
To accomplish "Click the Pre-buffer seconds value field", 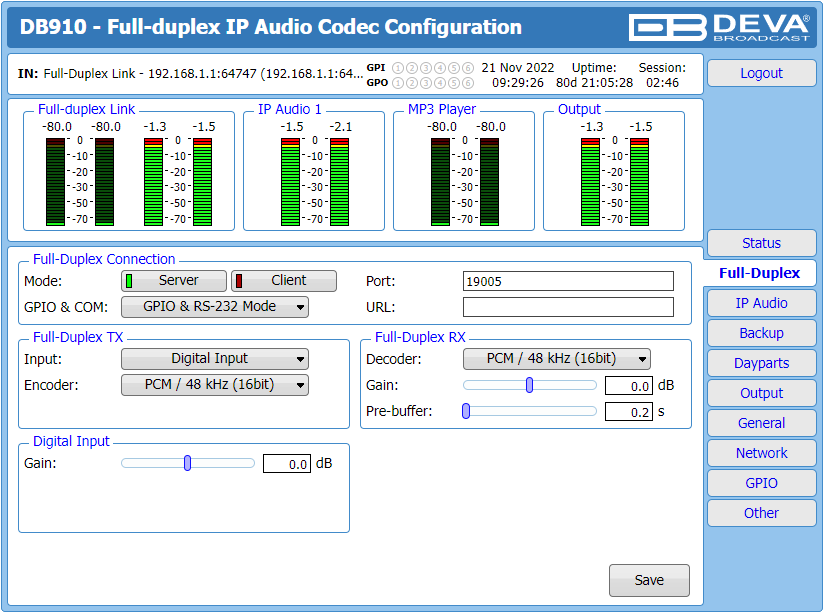I will pos(629,411).
